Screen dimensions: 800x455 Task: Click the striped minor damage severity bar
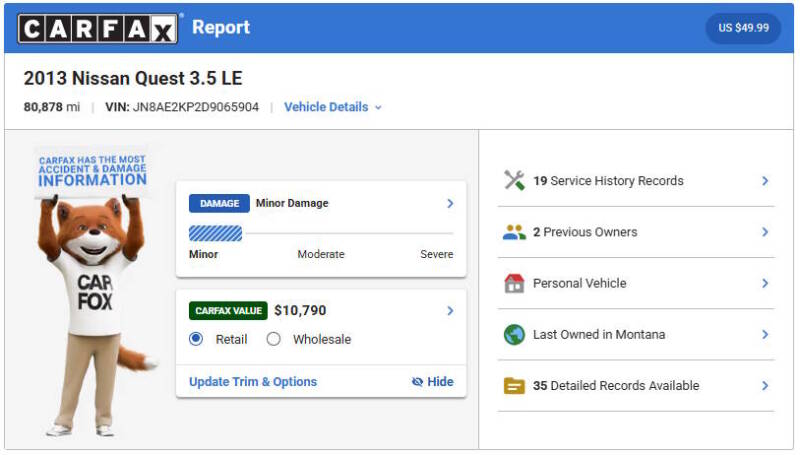pyautogui.click(x=215, y=233)
